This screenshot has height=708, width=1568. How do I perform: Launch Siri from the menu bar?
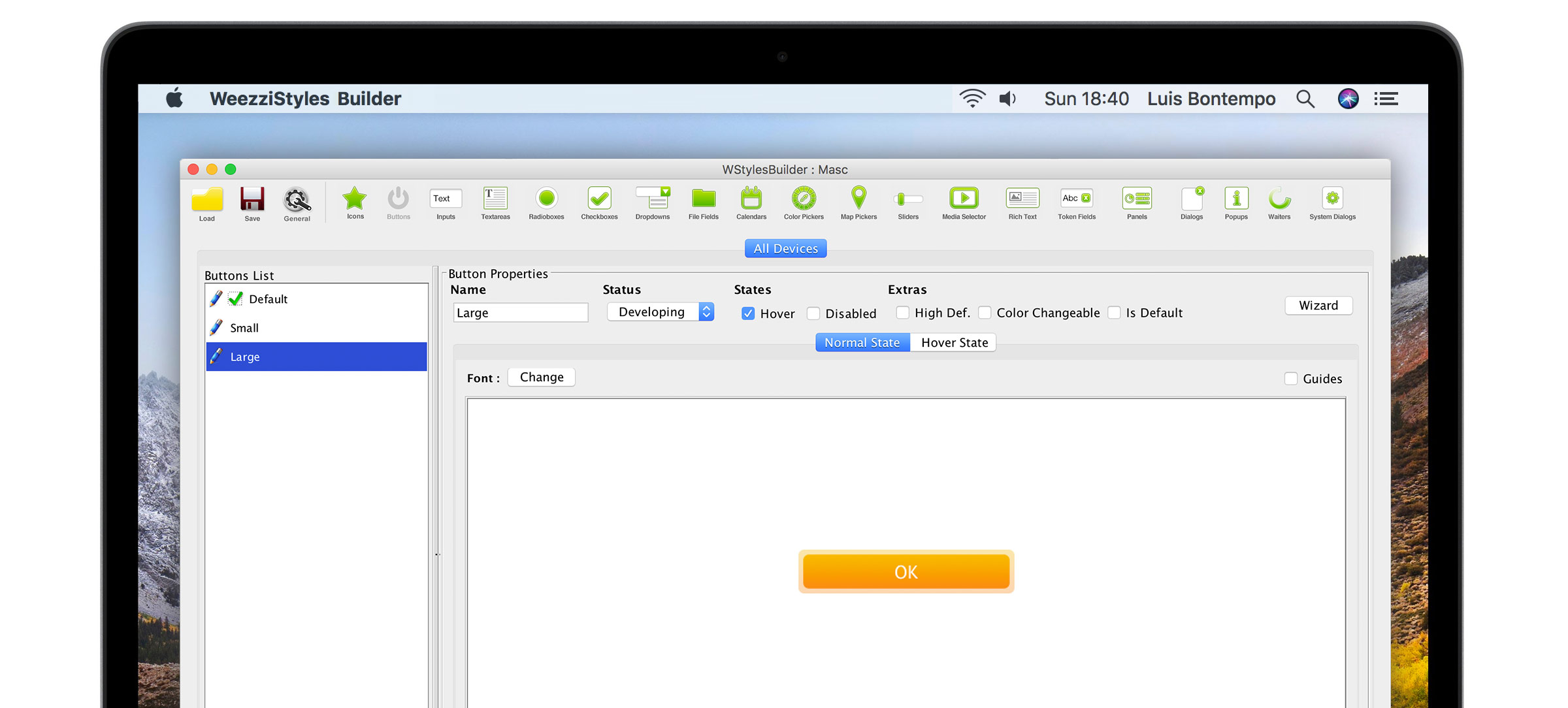coord(1348,99)
